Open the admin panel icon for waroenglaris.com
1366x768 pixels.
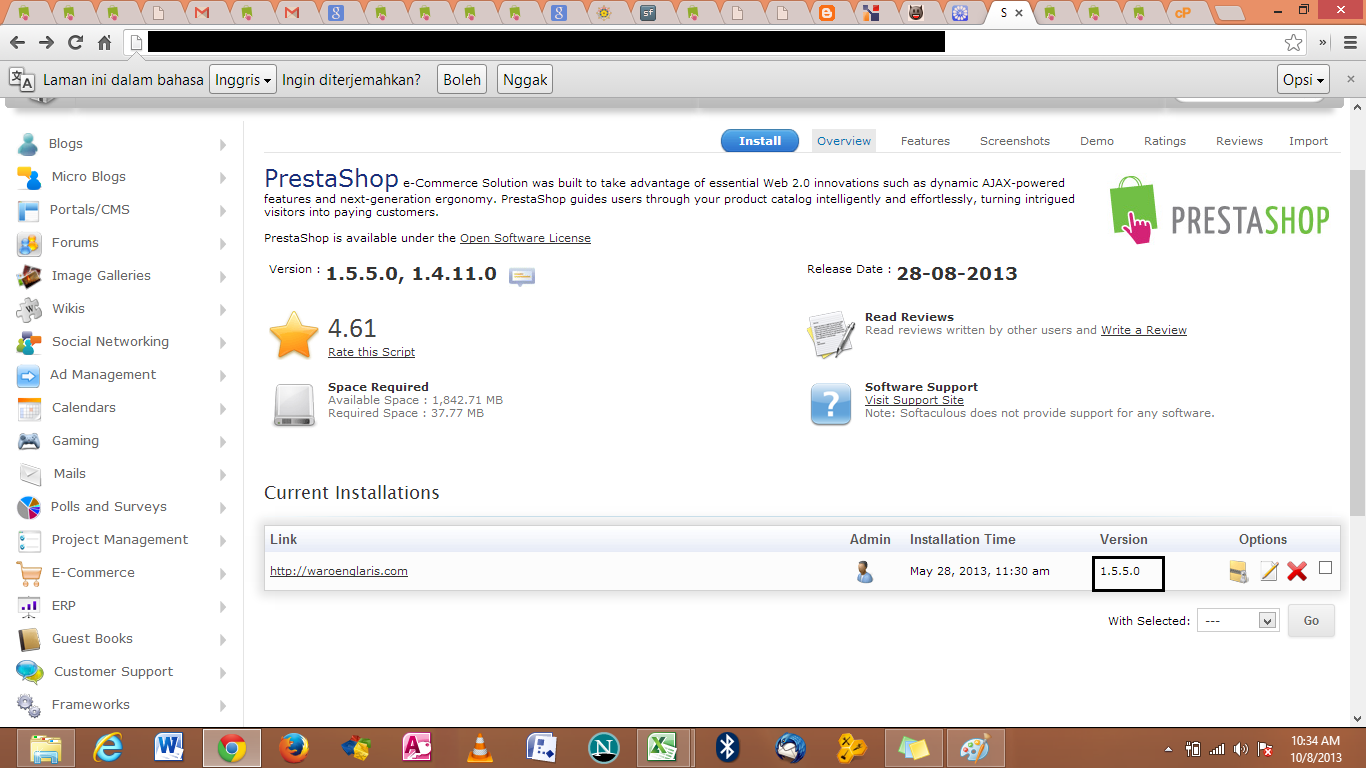[x=865, y=571]
